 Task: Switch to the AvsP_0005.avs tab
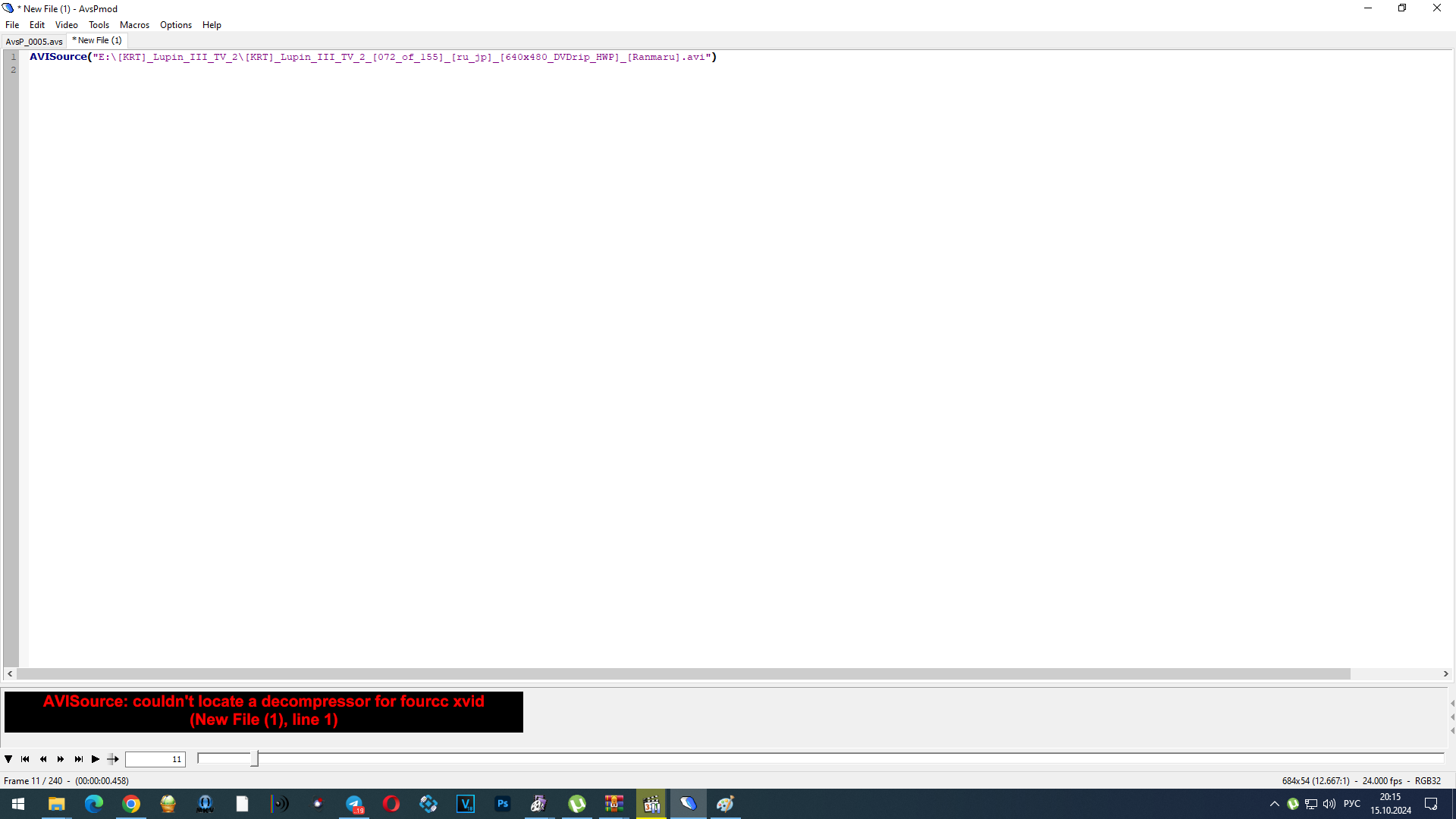pos(34,42)
